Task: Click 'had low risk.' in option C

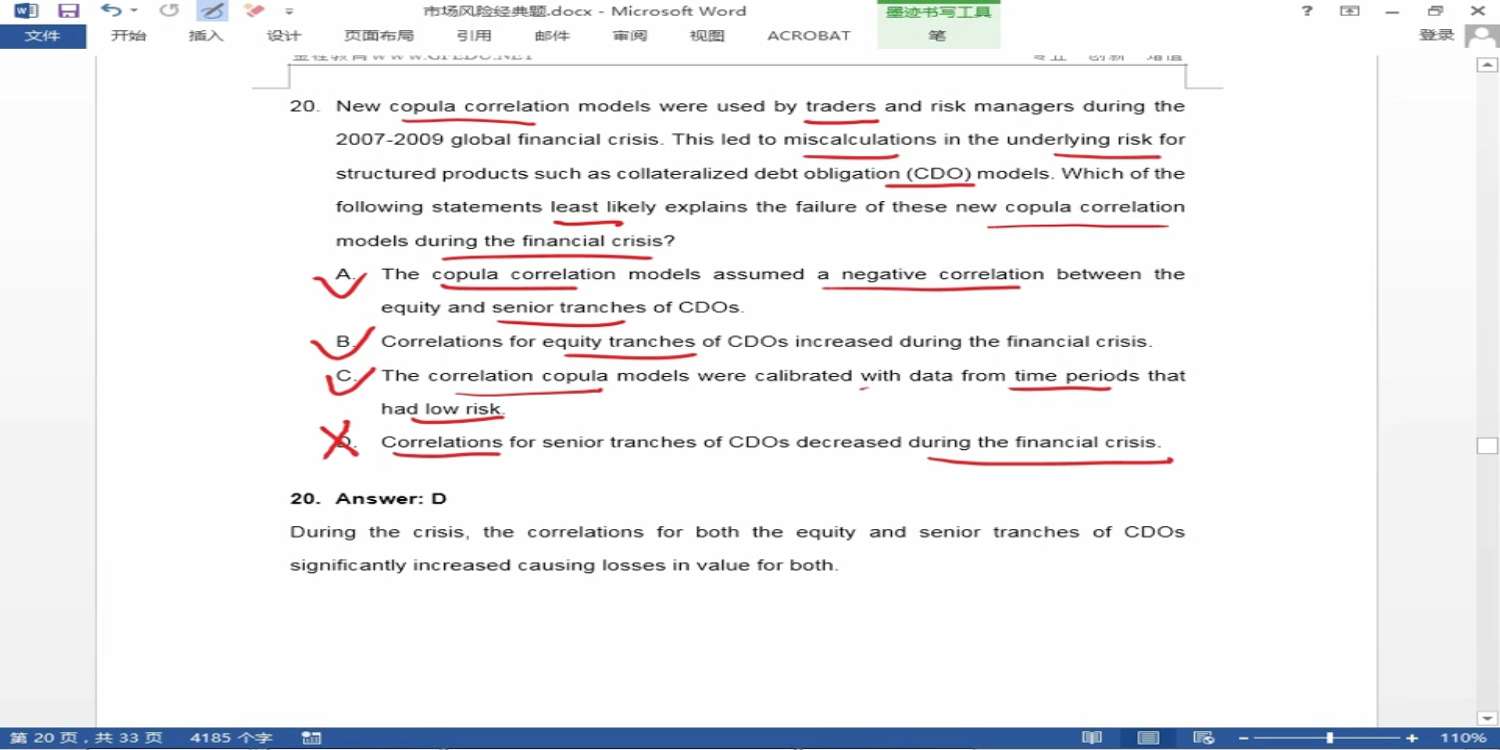Action: [x=443, y=409]
